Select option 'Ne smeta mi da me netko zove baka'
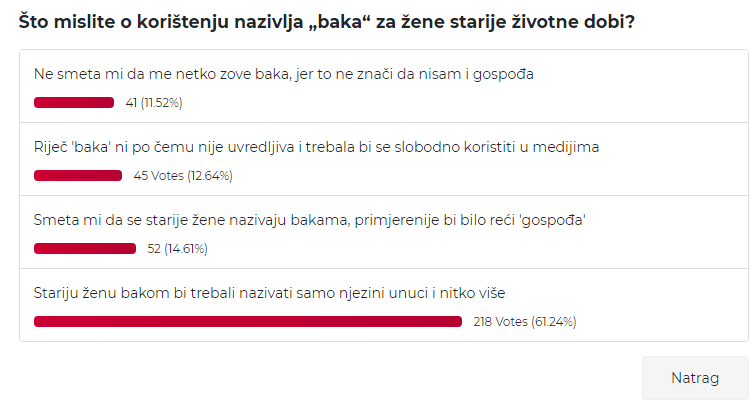Image resolution: width=756 pixels, height=412 pixels. click(284, 74)
